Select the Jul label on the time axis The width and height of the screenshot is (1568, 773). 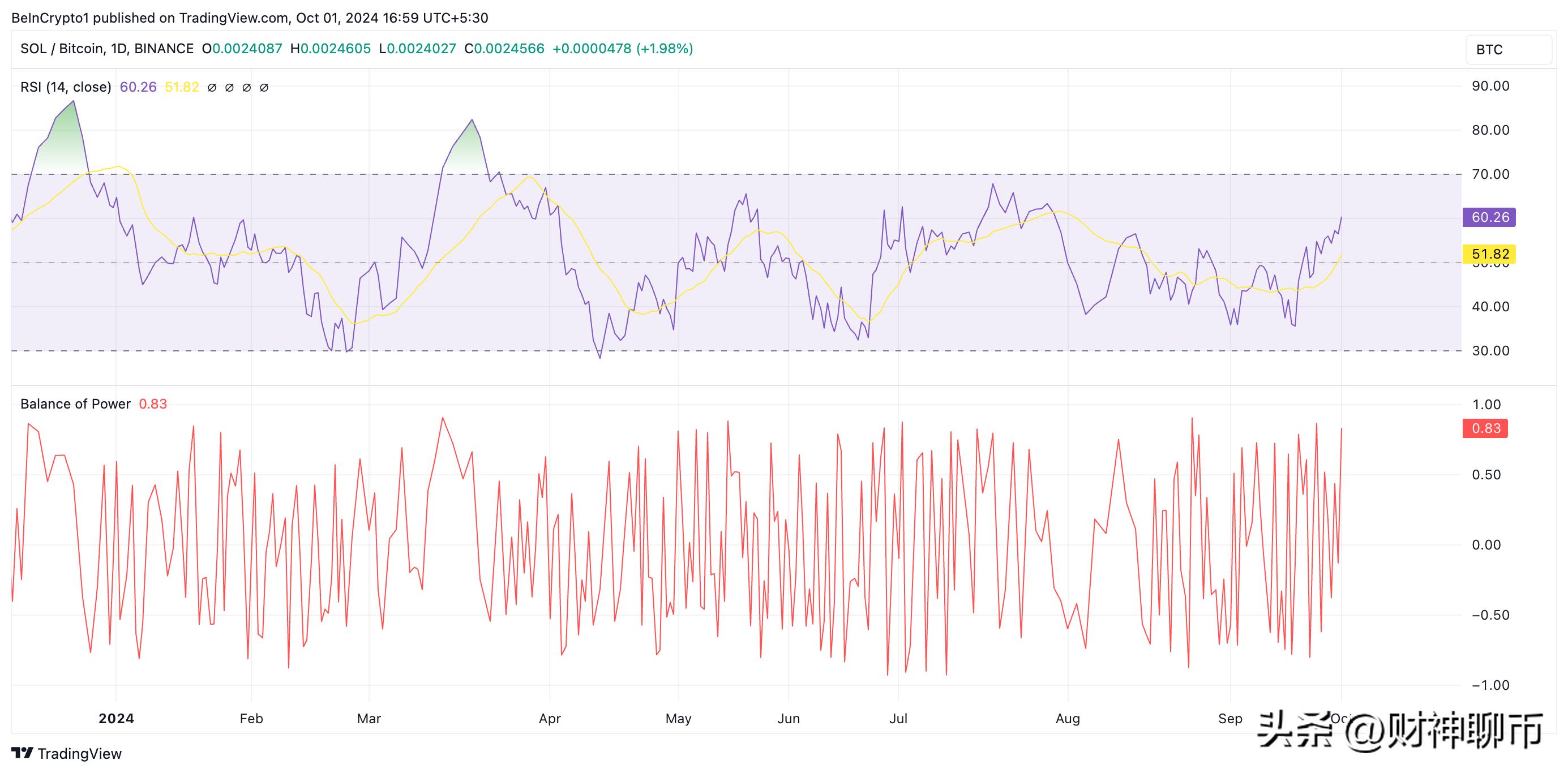pyautogui.click(x=898, y=718)
